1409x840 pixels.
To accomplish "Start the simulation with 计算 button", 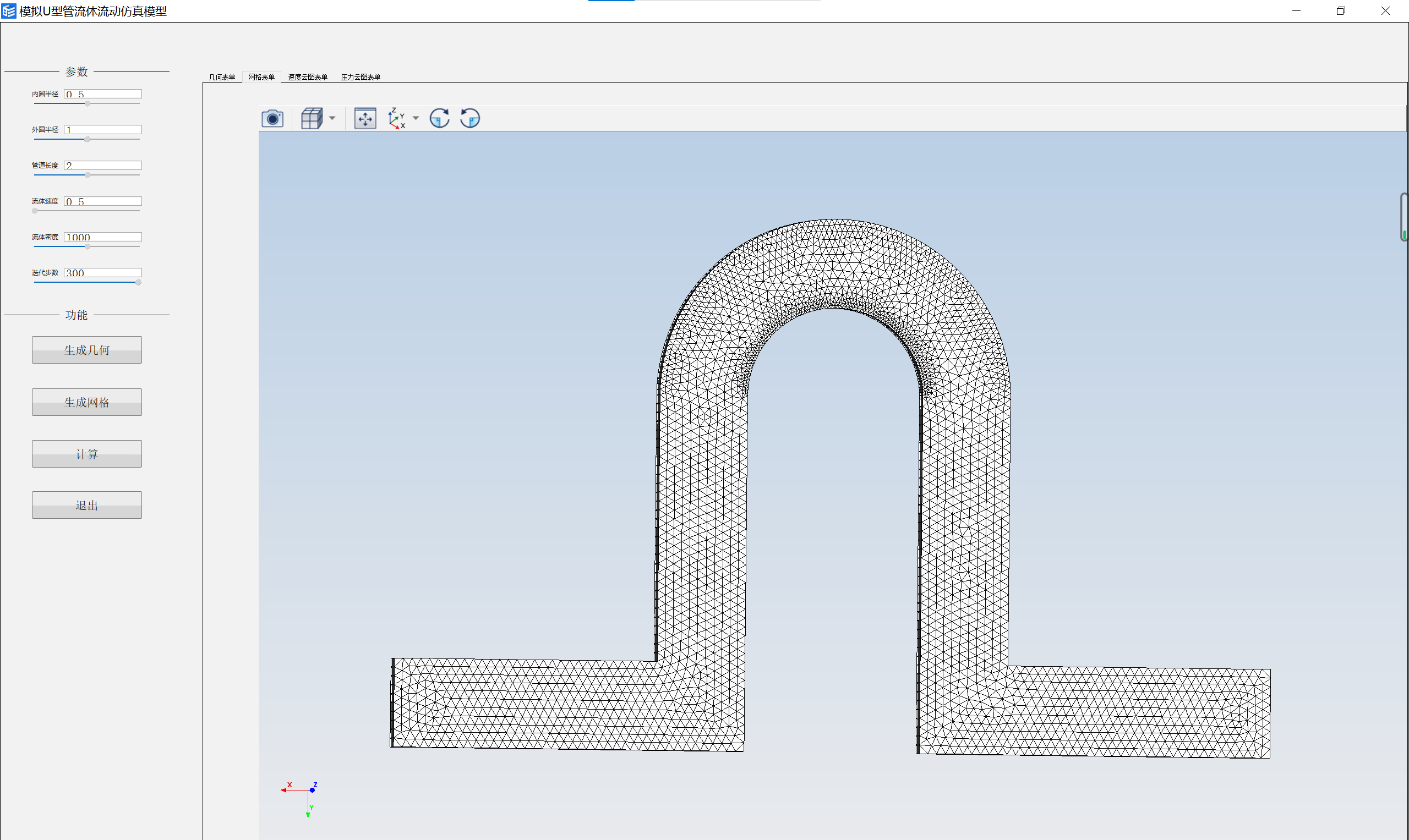I will pos(86,454).
